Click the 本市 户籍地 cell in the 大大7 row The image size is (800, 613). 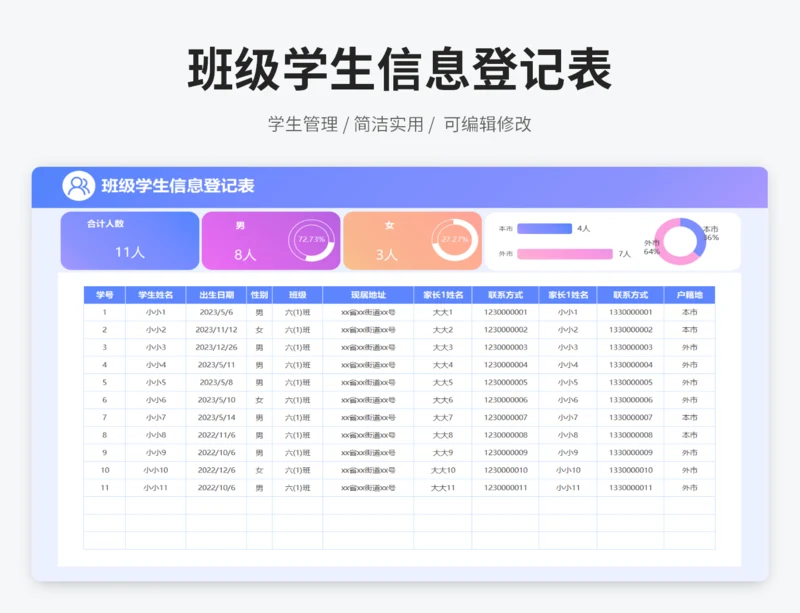(689, 418)
